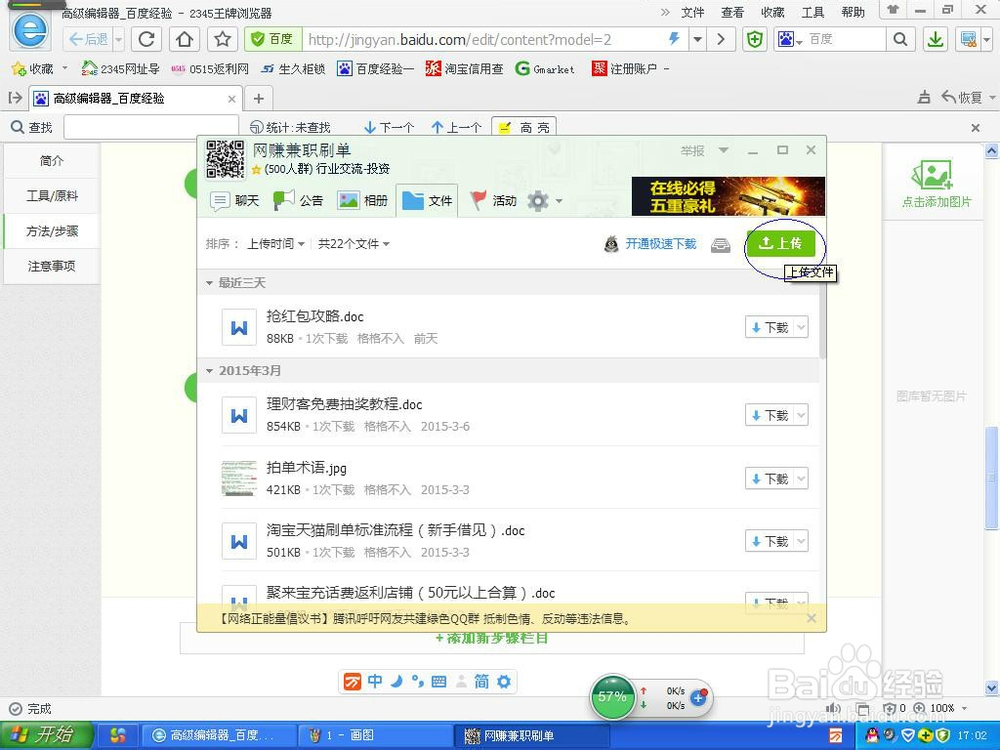1000x750 pixels.
Task: Open the 相册 album tab
Action: point(362,201)
